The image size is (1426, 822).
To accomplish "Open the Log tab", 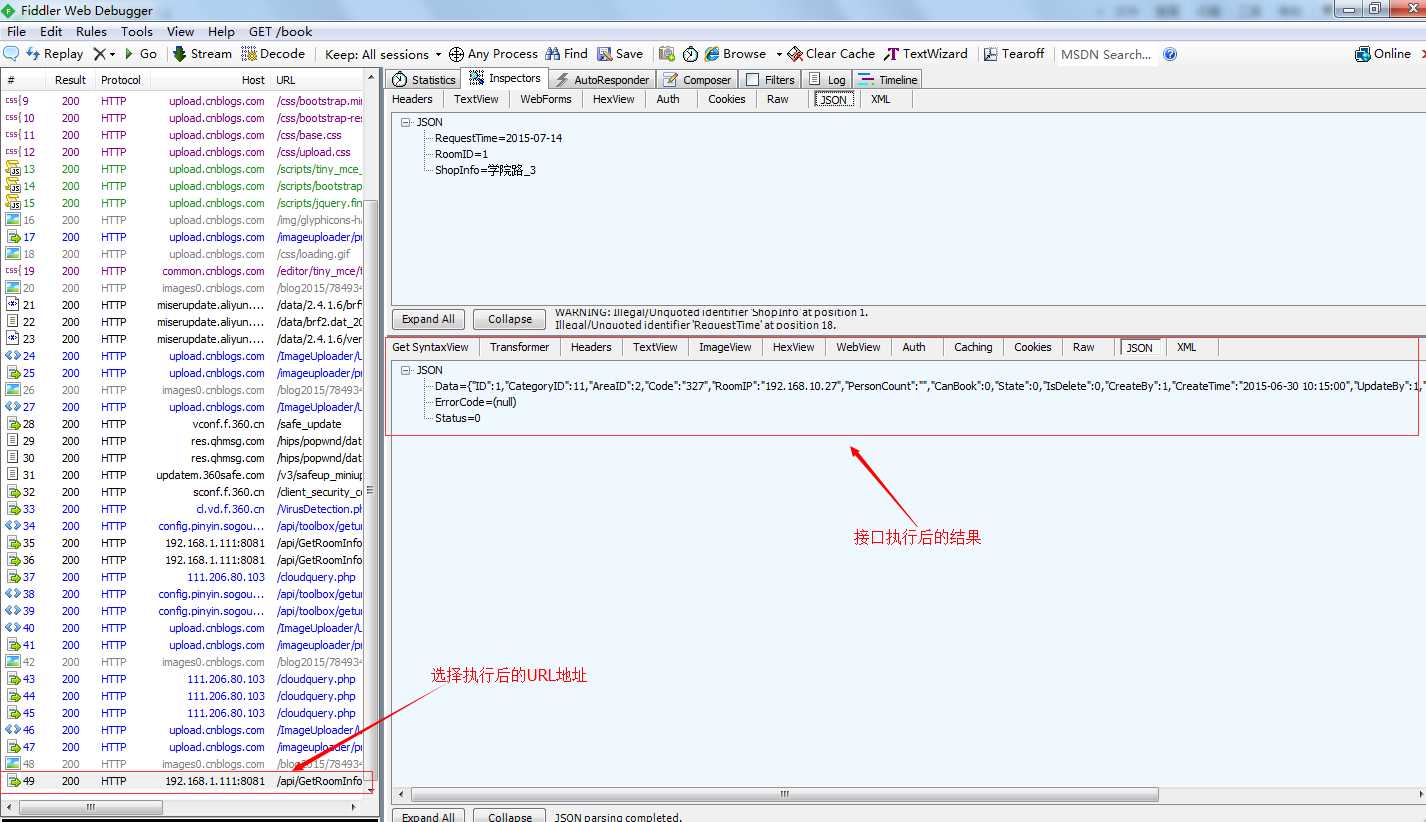I will 827,79.
